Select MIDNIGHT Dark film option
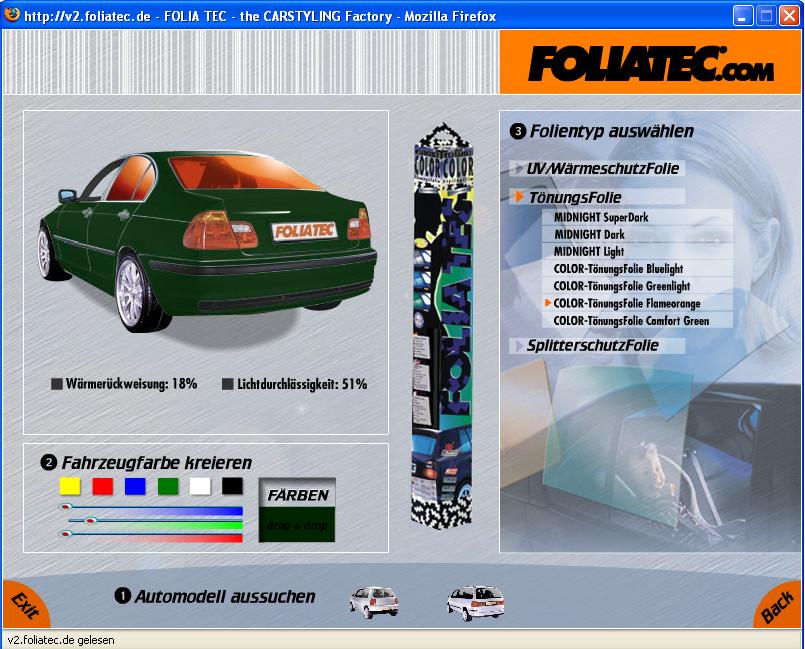The height and width of the screenshot is (649, 805). pyautogui.click(x=589, y=234)
